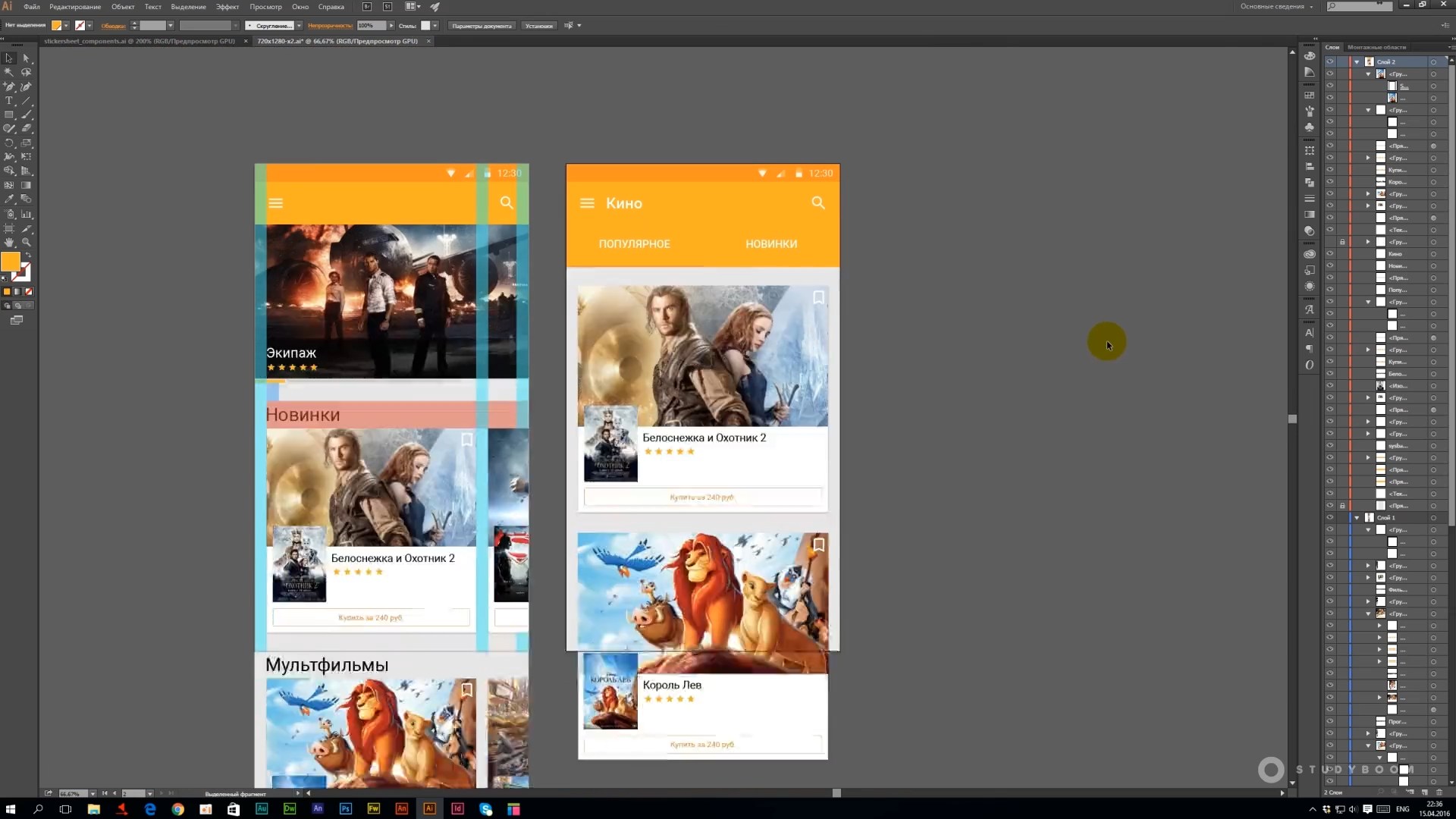Select the Artboard tool
The image size is (1456, 819).
[x=9, y=228]
